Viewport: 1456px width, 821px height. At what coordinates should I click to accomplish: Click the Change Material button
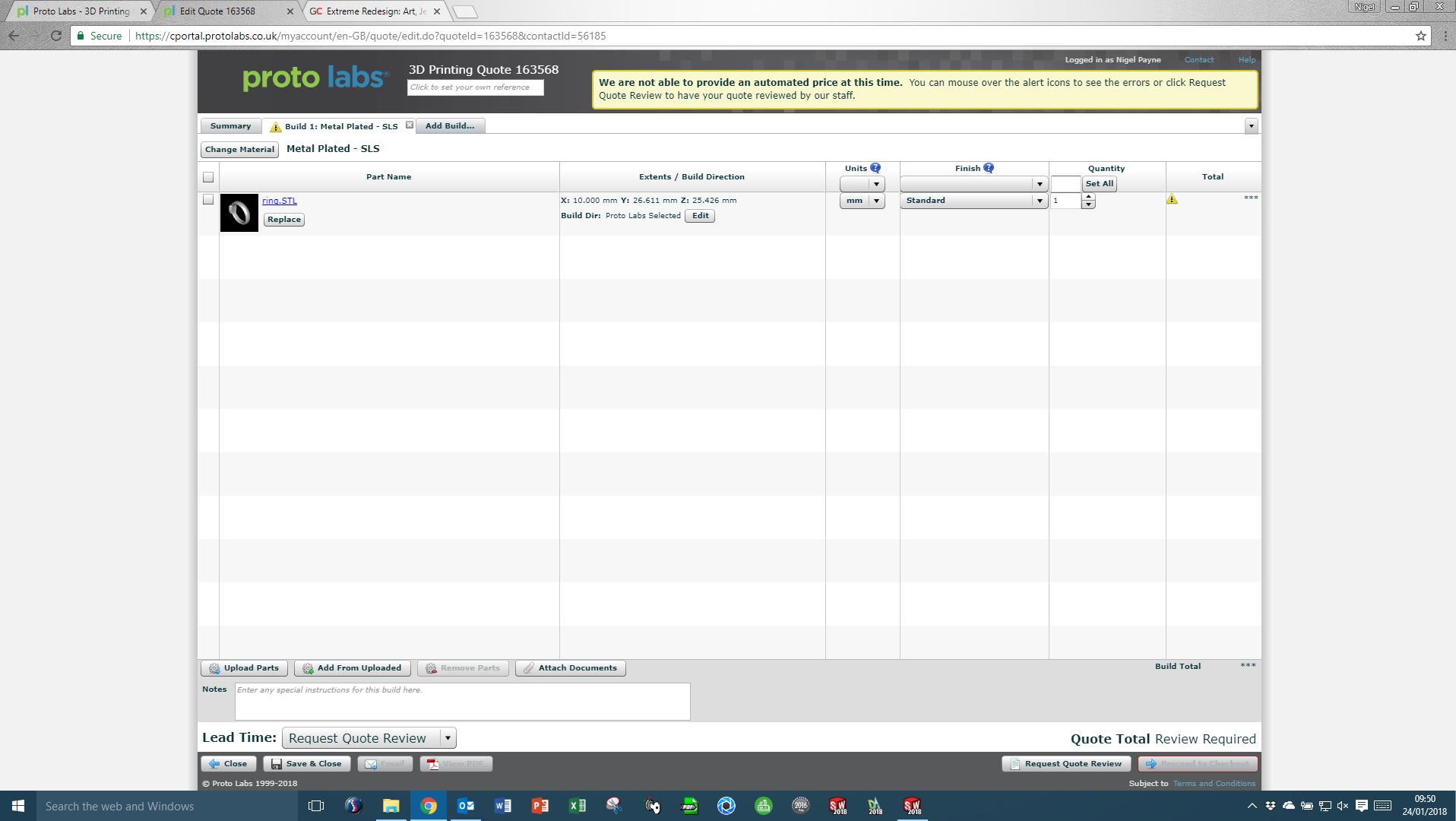coord(239,150)
